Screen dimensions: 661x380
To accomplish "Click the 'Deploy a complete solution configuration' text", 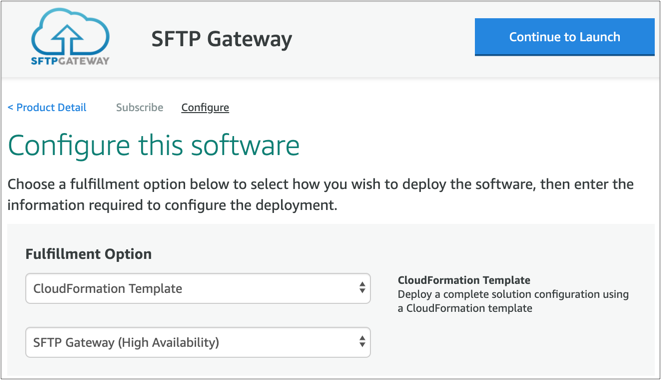I will click(x=513, y=301).
